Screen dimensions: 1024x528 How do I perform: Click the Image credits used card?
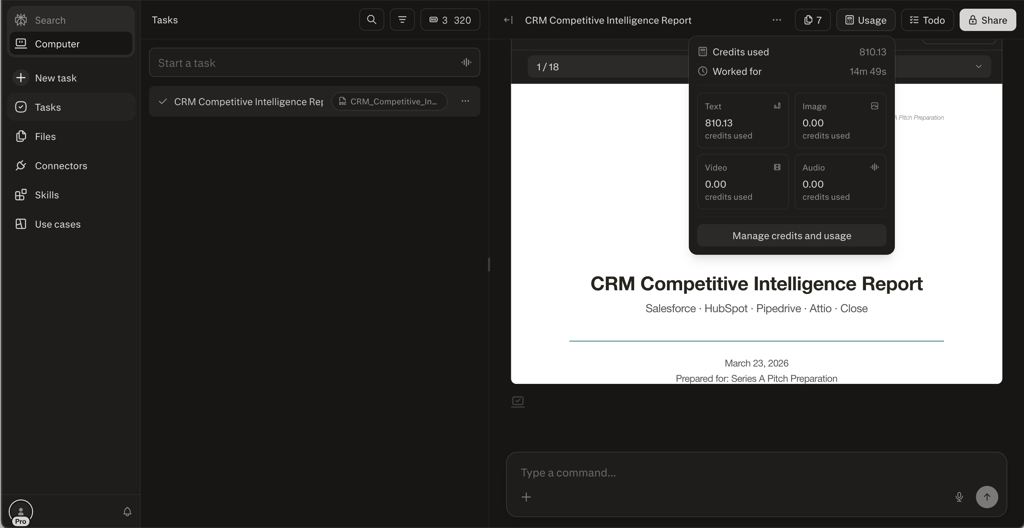click(840, 121)
